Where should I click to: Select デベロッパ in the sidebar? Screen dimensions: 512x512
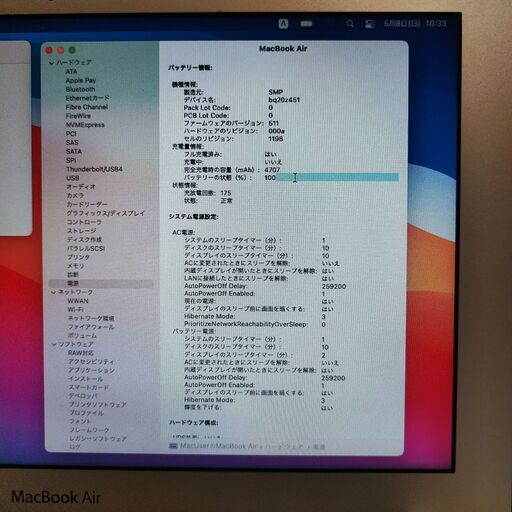tap(83, 396)
